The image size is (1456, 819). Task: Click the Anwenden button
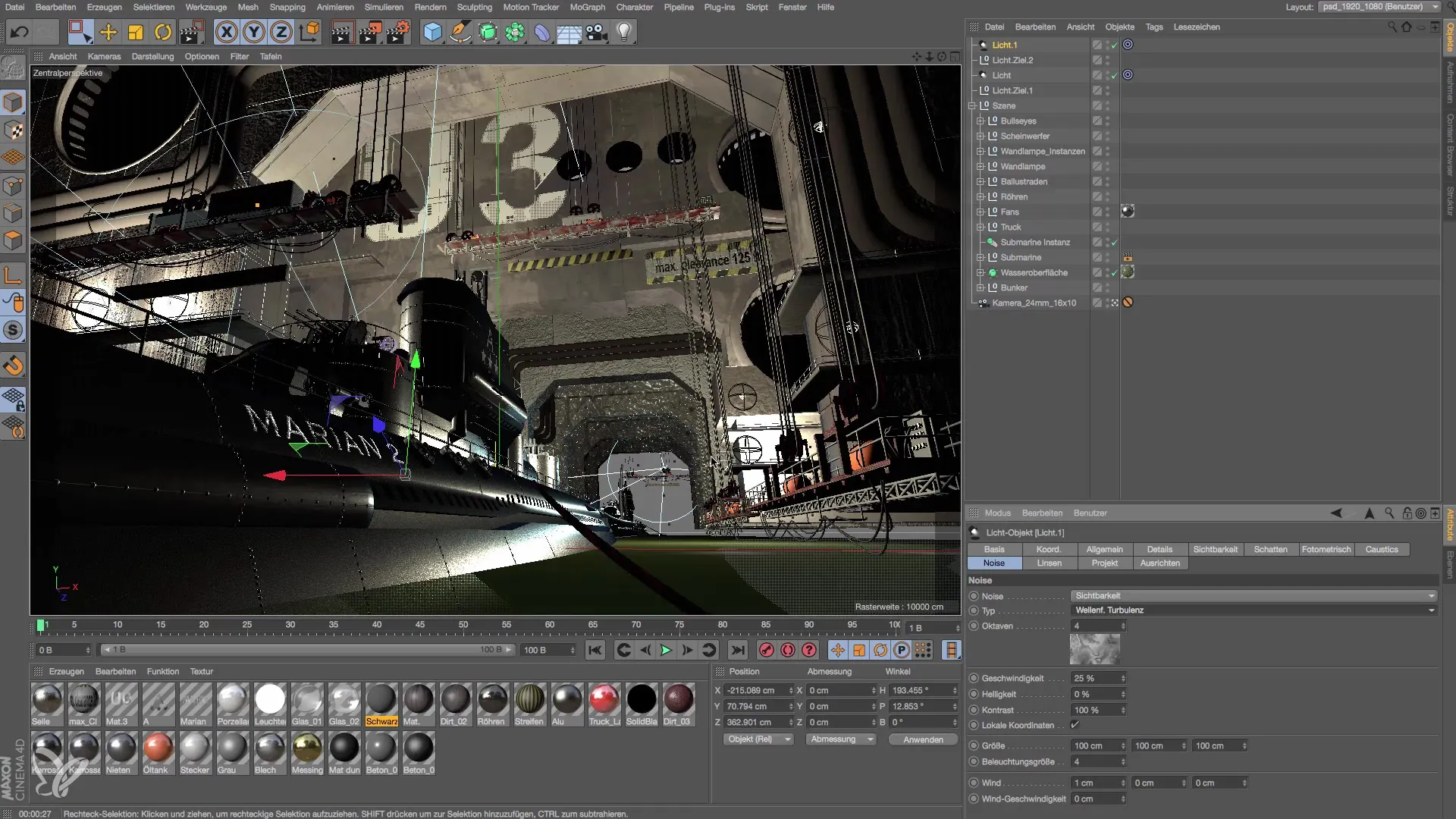(923, 739)
